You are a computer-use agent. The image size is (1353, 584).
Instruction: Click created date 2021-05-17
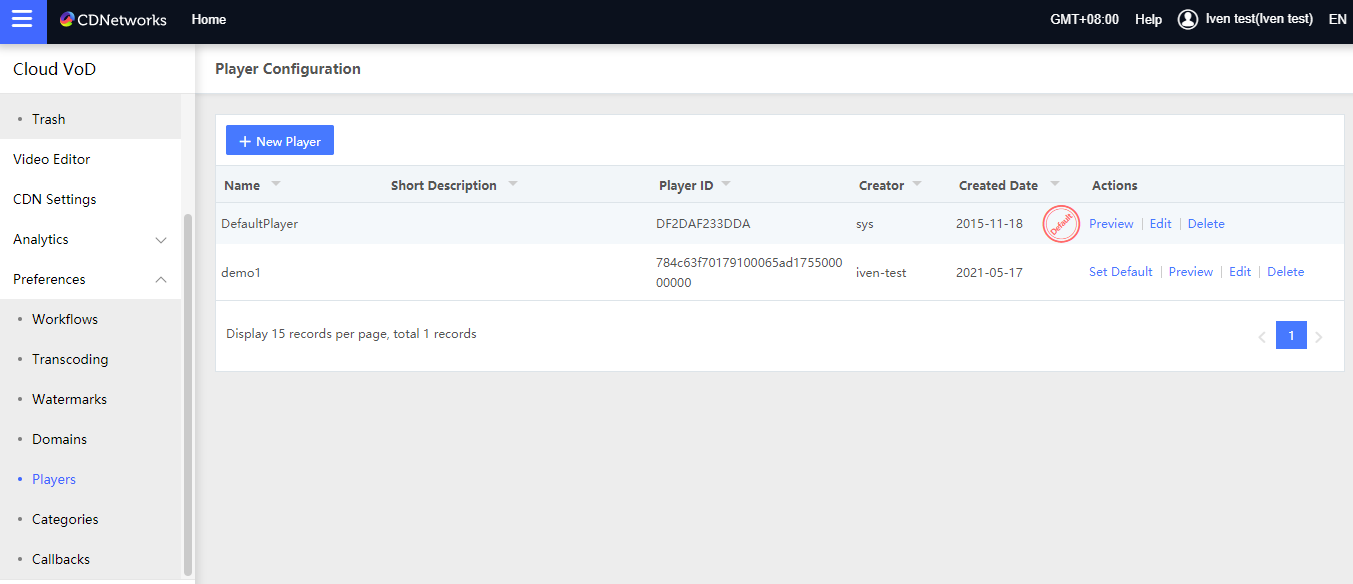tap(989, 272)
